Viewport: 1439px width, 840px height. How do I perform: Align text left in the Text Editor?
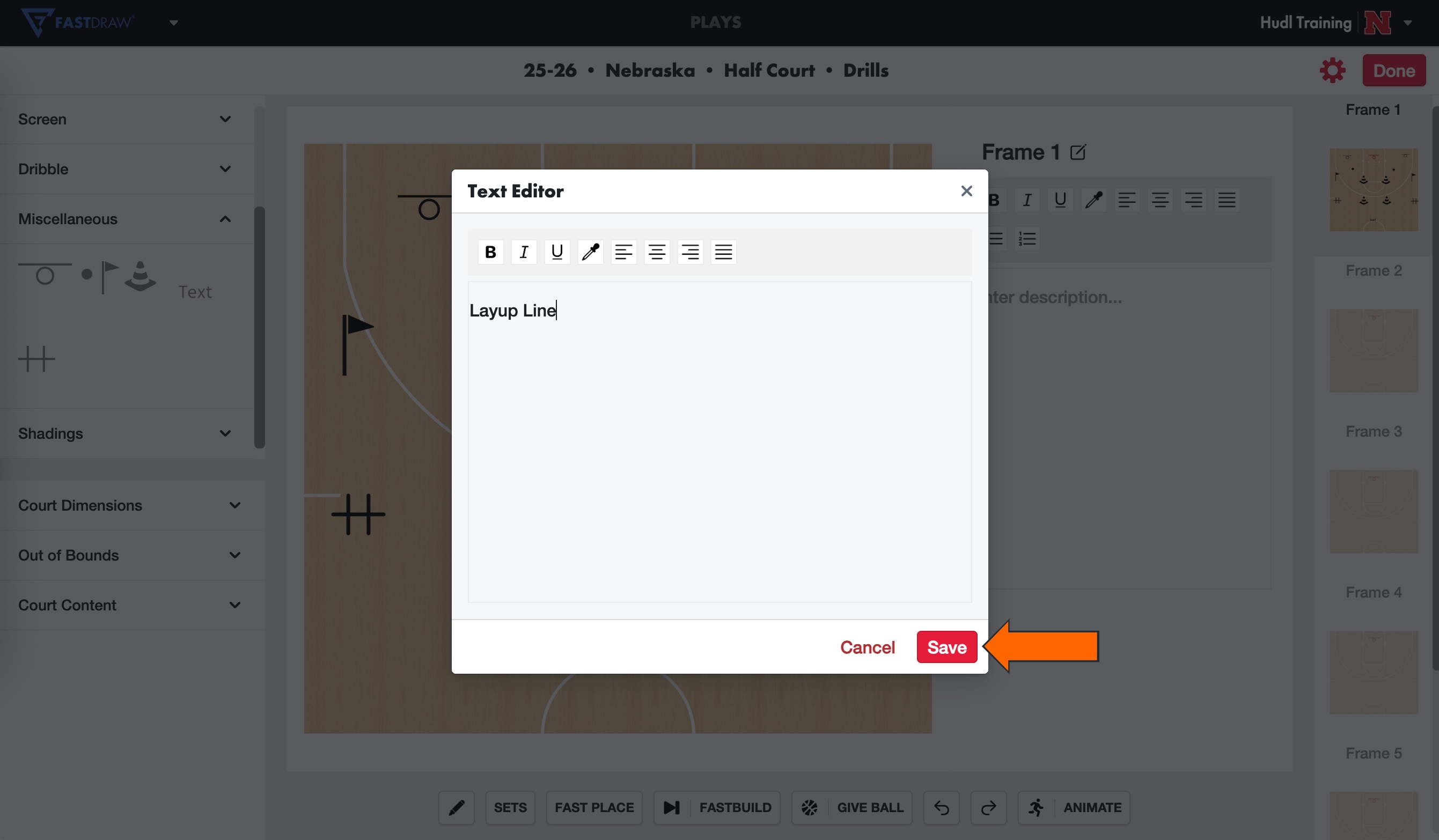tap(623, 252)
